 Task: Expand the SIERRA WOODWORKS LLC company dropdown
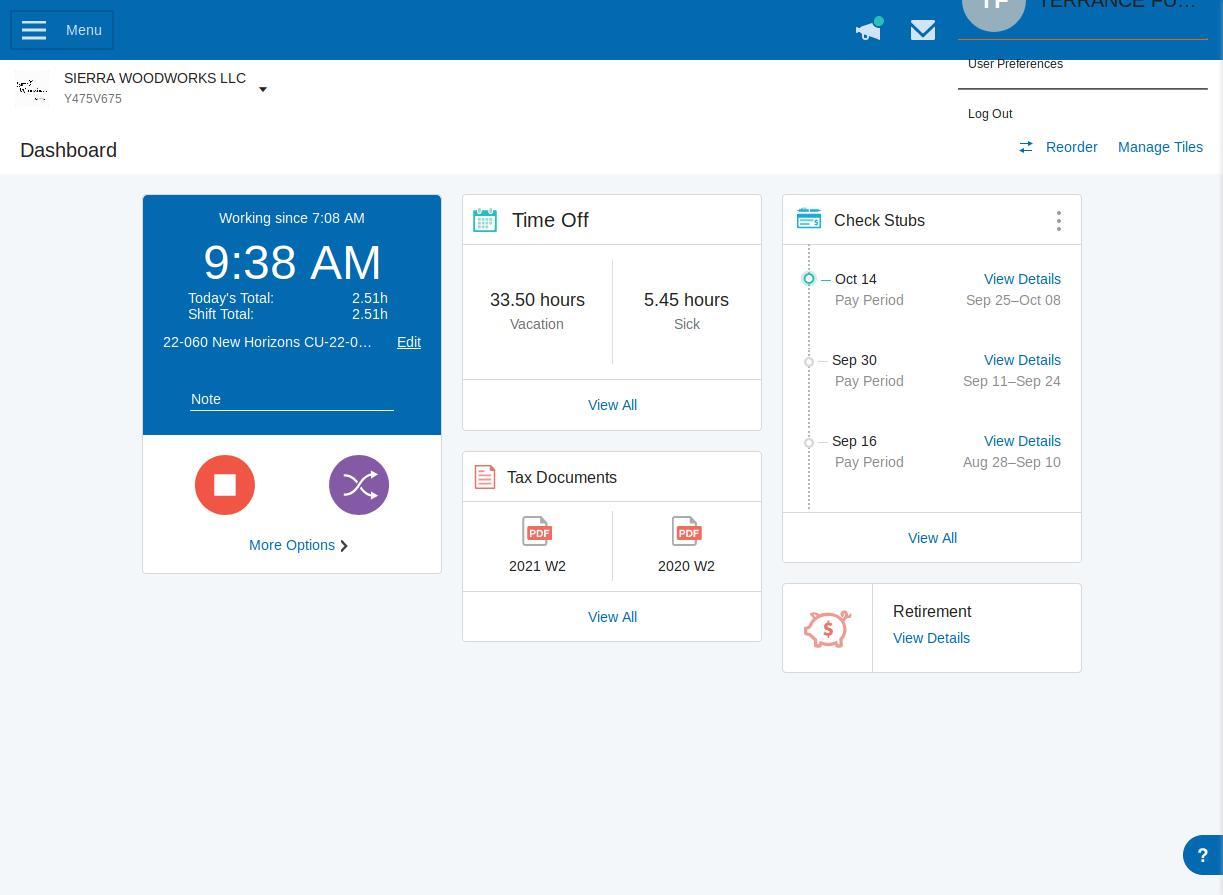coord(262,89)
